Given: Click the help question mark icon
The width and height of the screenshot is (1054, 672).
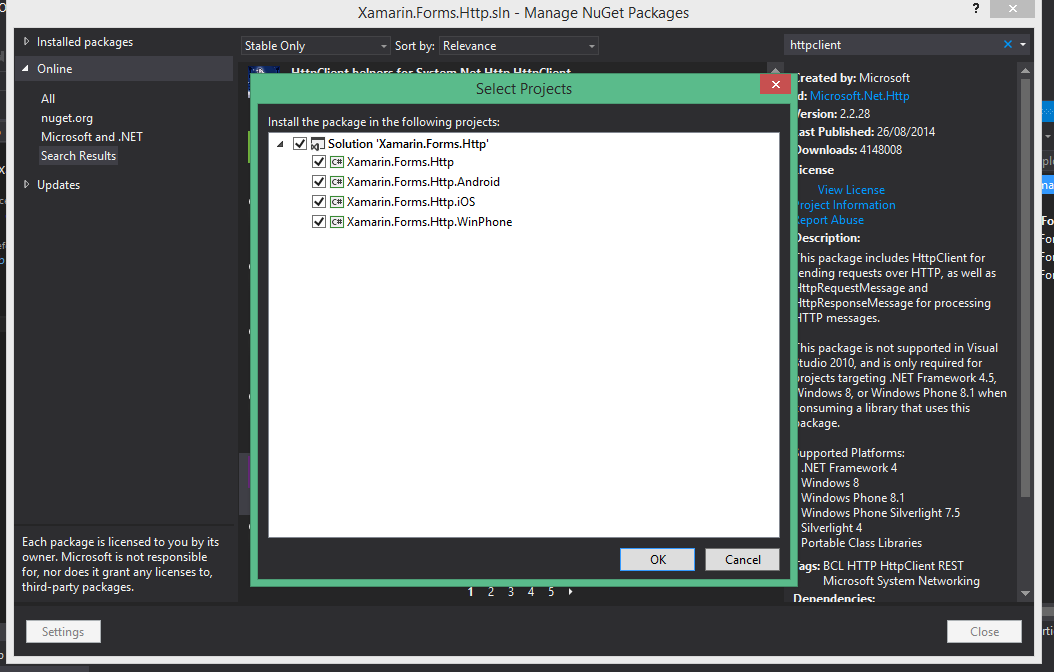Looking at the screenshot, I should [x=975, y=9].
